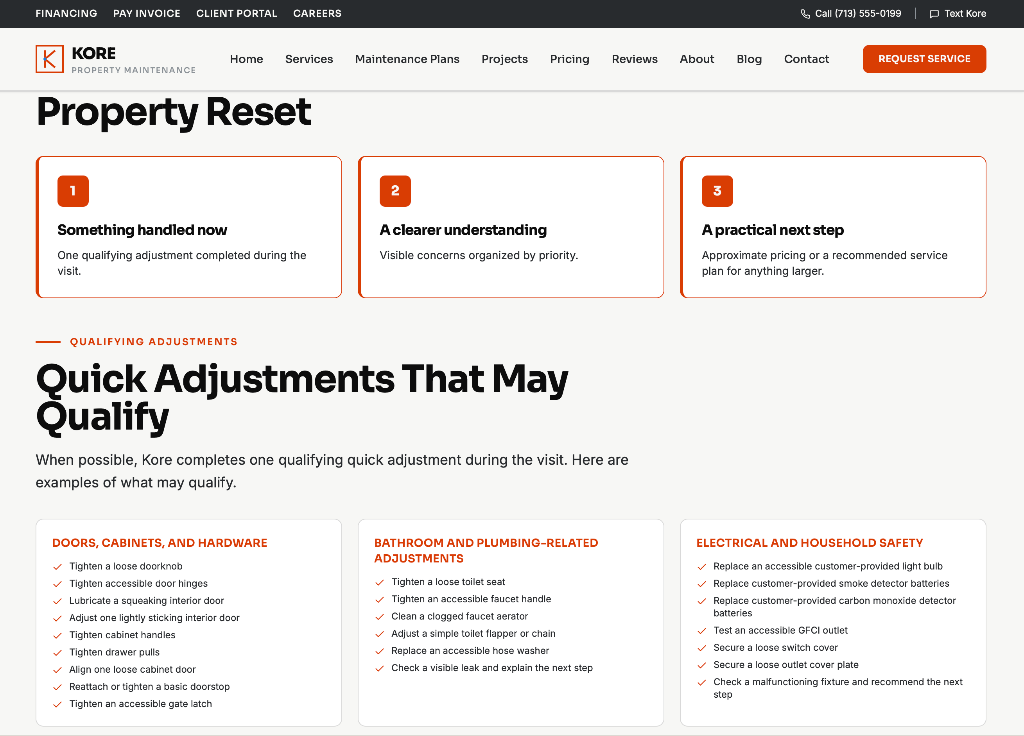Click checkmark beside smoke detector batteries item
Viewport: 1024px width, 736px height.
coord(701,584)
